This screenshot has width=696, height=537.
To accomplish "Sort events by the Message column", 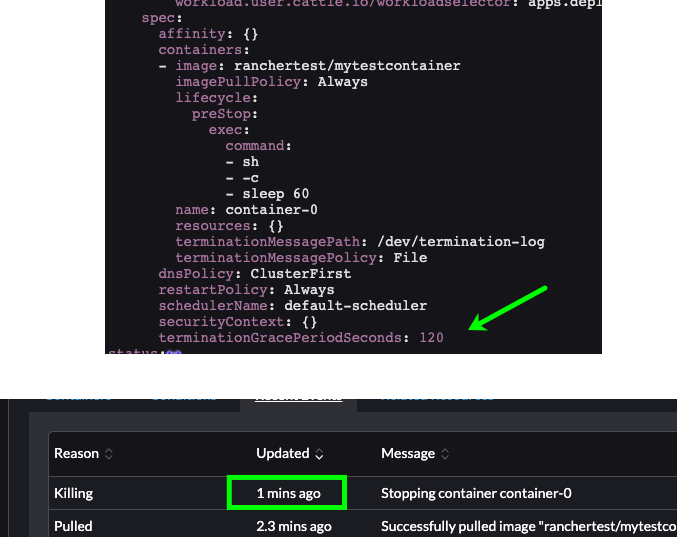I will point(415,454).
